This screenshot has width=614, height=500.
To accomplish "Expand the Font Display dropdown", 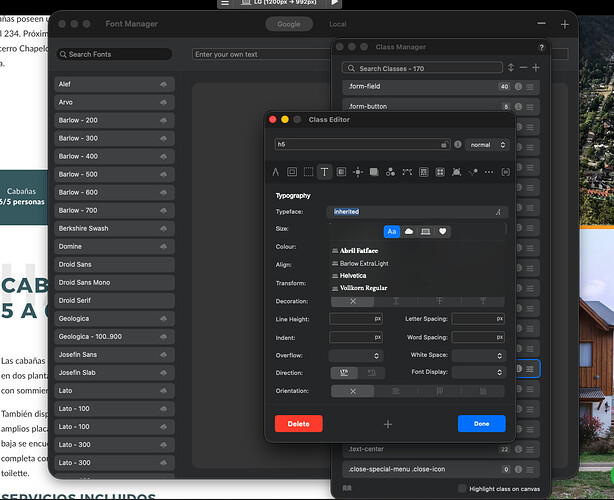I will (x=478, y=372).
